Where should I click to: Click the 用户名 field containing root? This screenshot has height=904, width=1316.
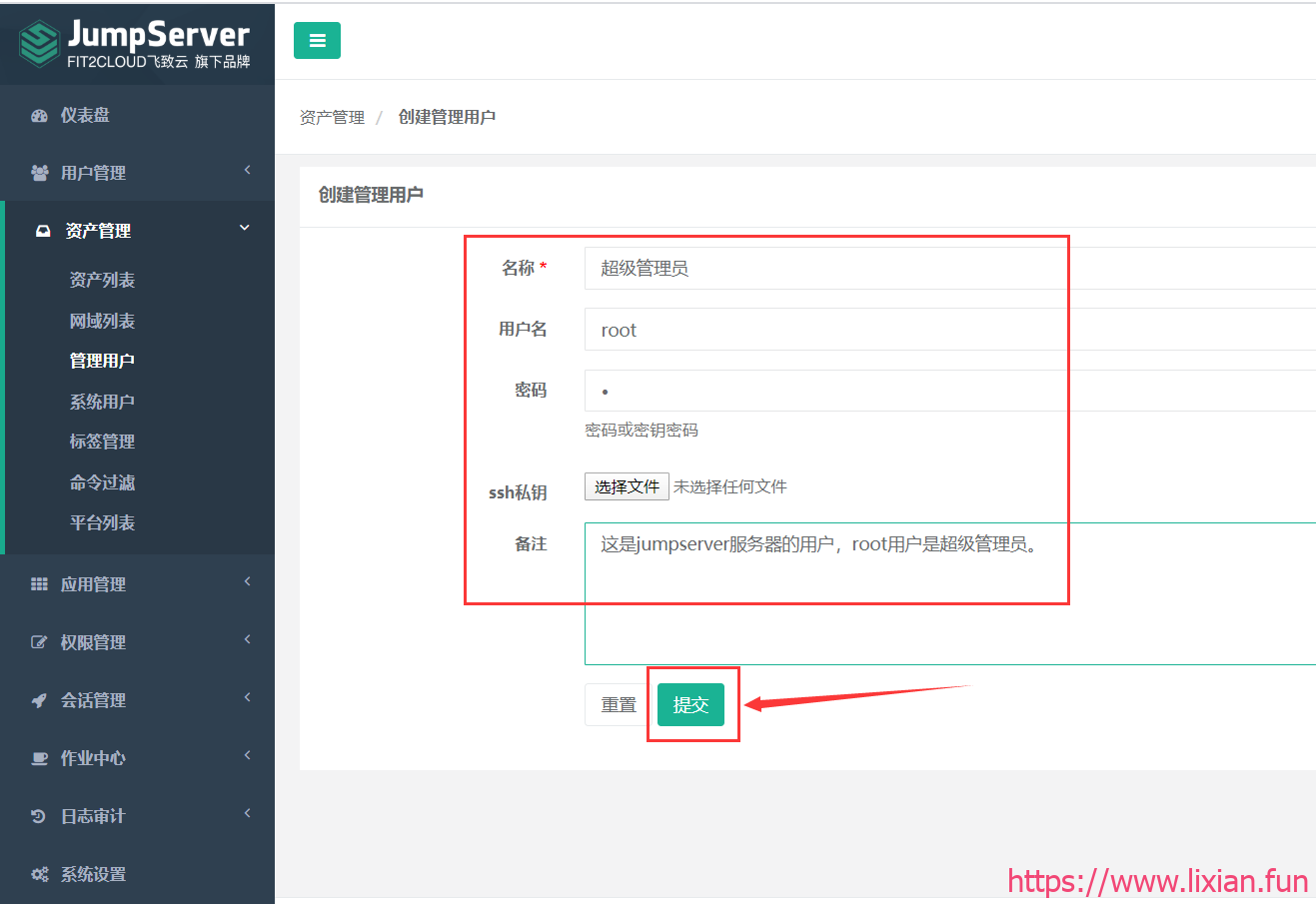(950, 330)
